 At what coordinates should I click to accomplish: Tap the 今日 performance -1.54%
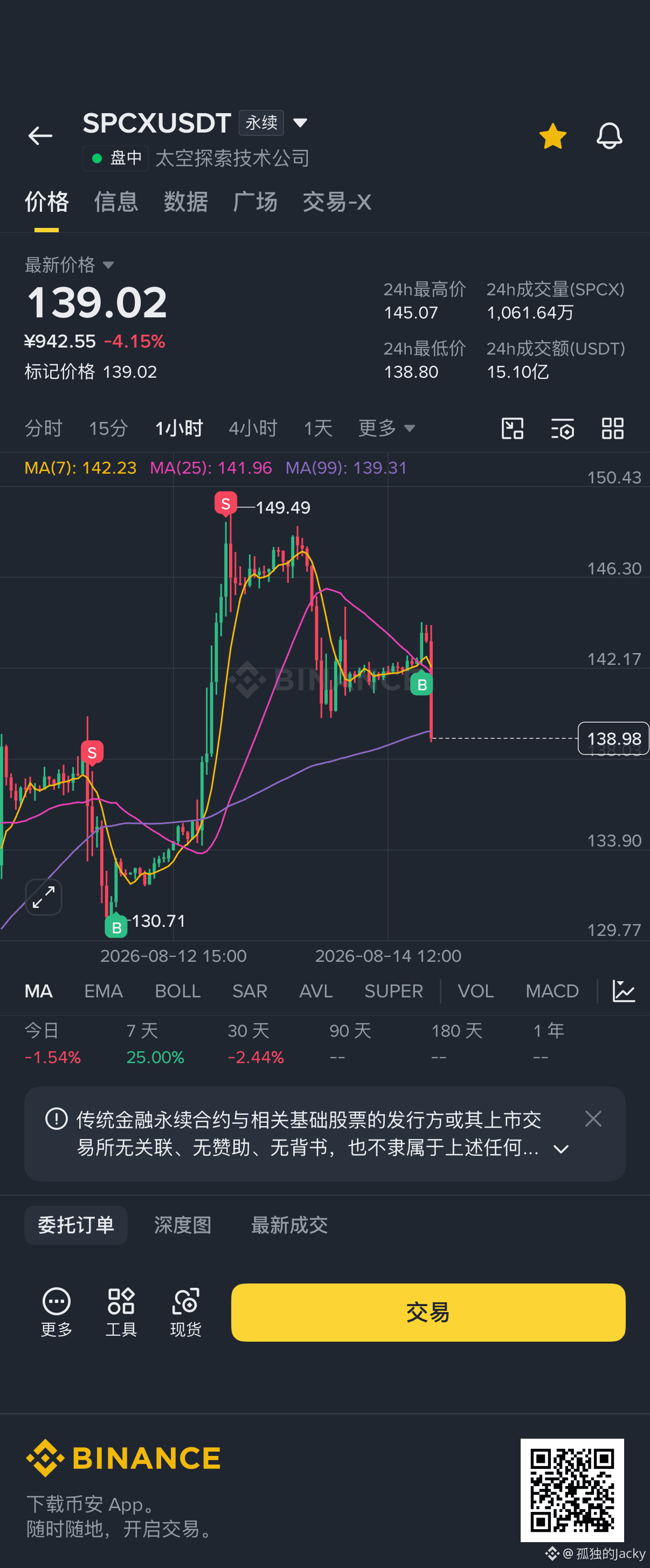click(52, 1043)
